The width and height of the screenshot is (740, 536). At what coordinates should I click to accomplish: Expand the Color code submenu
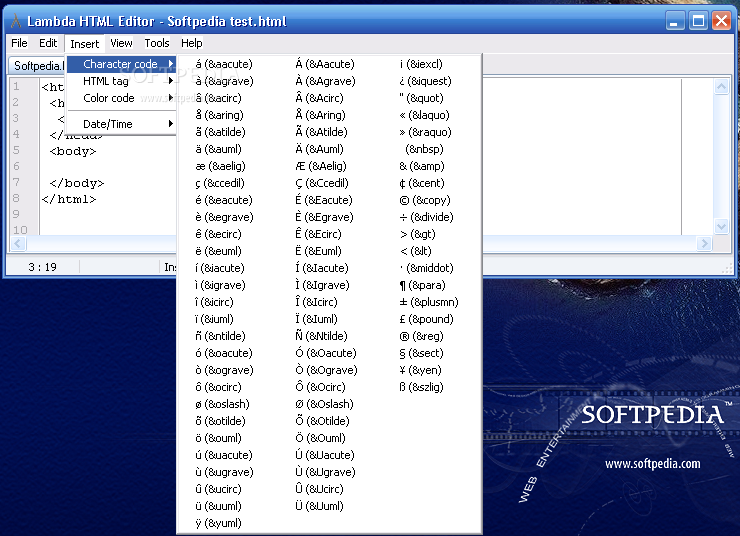coord(121,98)
